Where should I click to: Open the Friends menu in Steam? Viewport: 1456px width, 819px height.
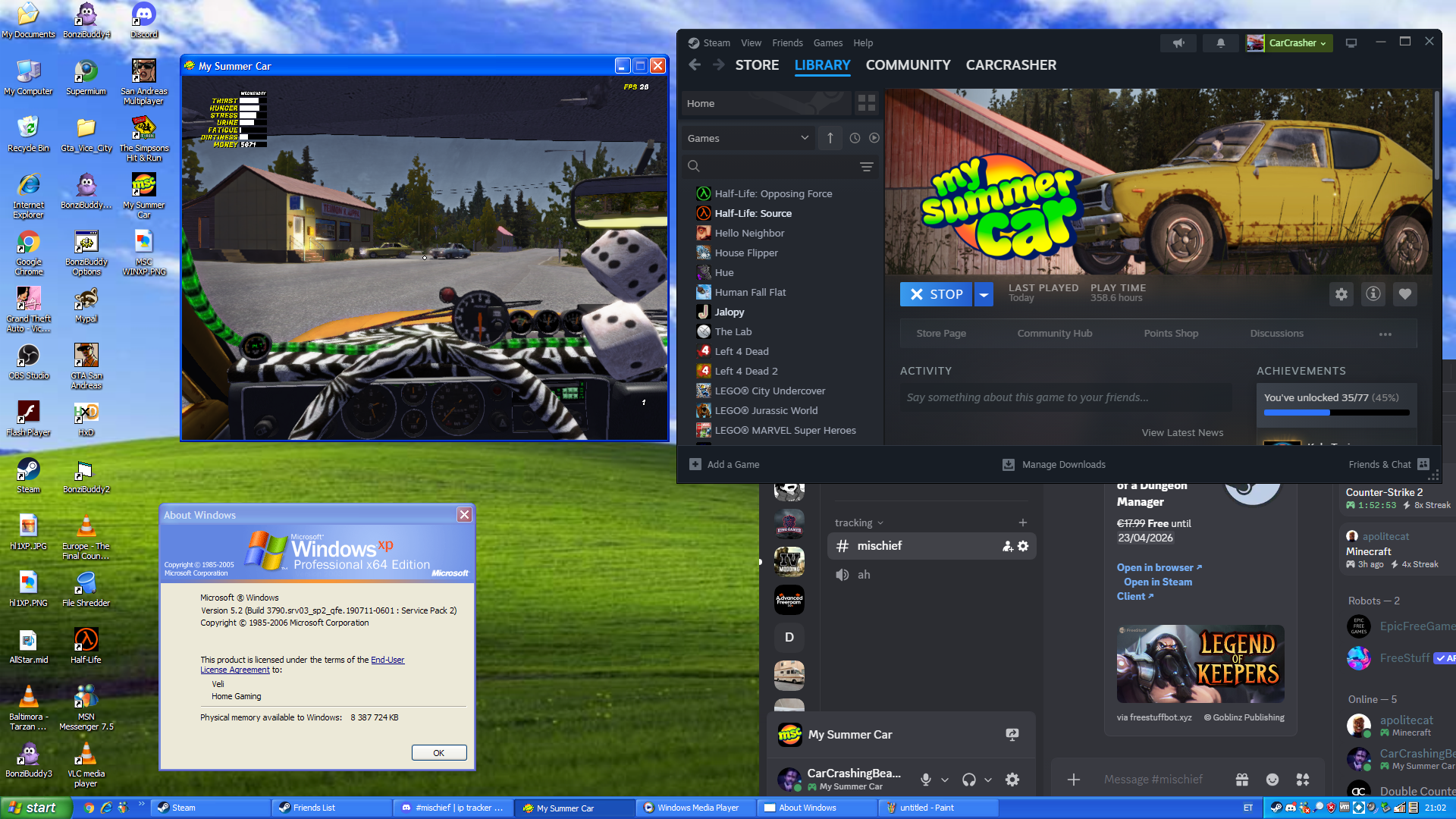[786, 43]
